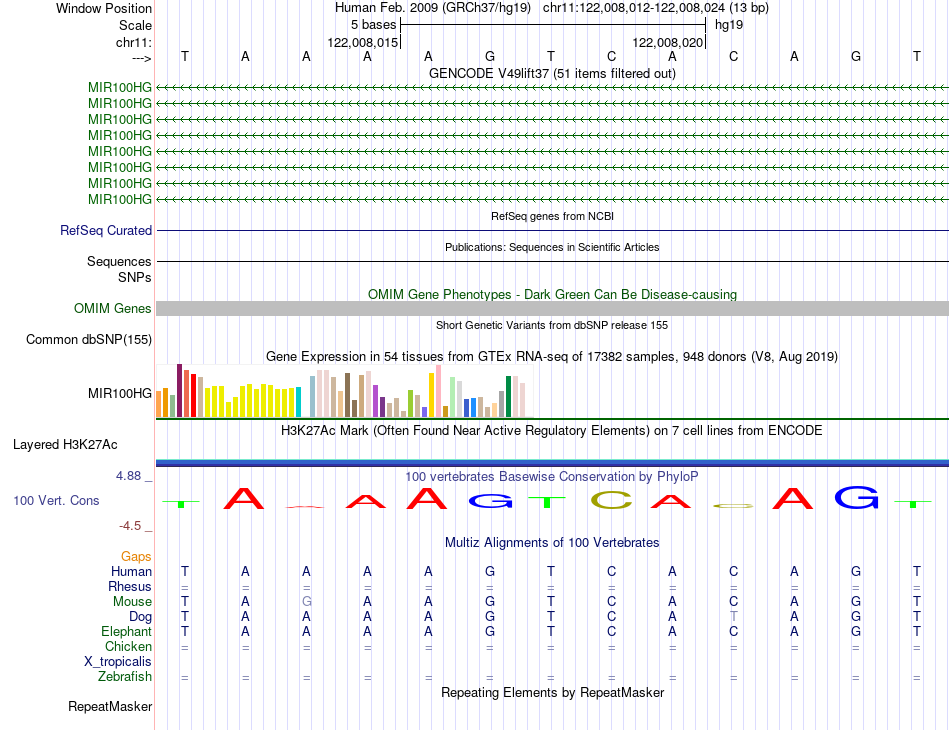Click the OMIM Genes label

pos(112,308)
